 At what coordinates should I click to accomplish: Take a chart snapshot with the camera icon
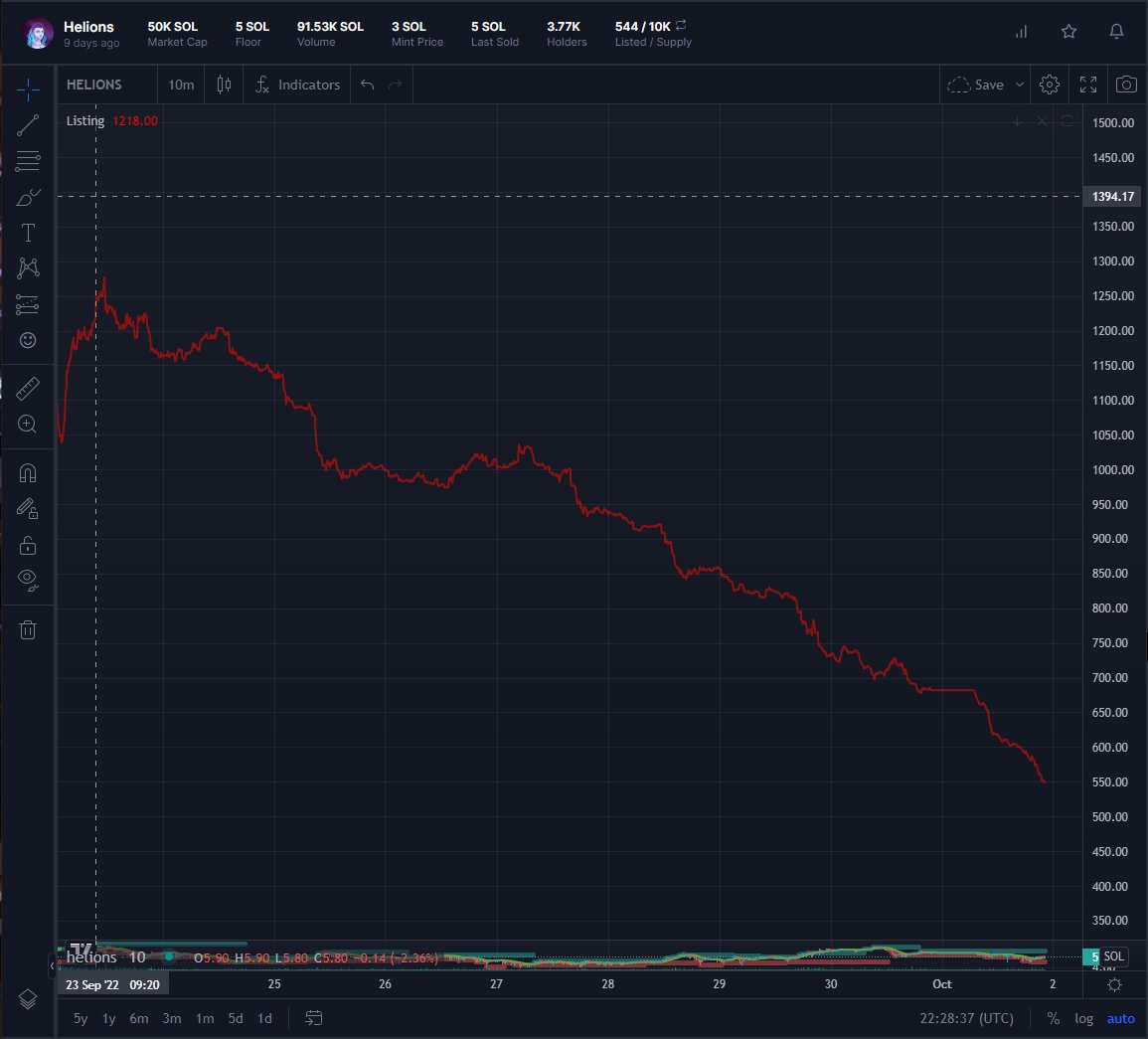(x=1126, y=85)
